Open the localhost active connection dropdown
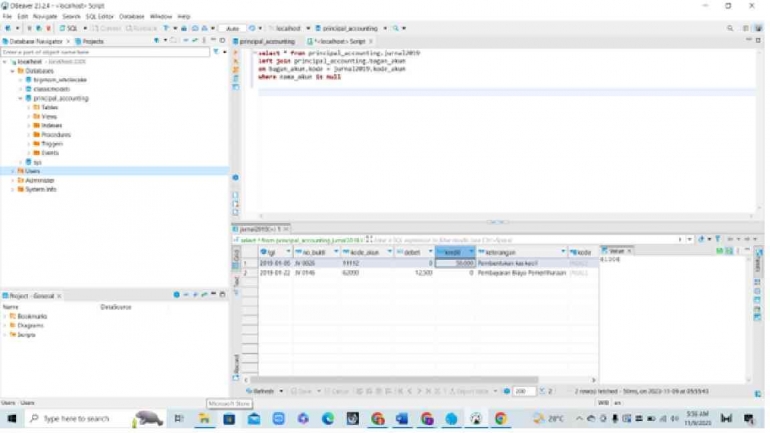Screen dimensions: 770x433 308,28
